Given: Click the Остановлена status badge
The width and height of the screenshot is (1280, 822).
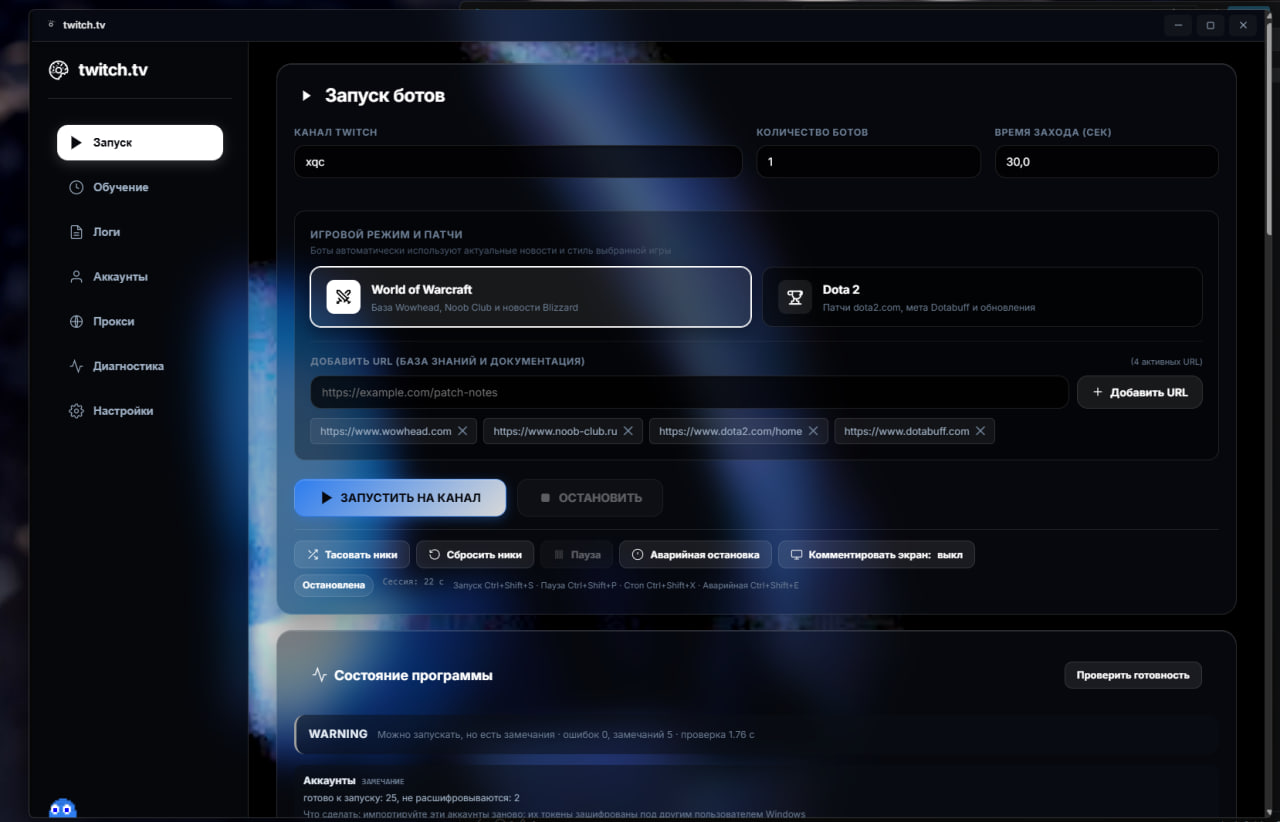Looking at the screenshot, I should pyautogui.click(x=333, y=585).
